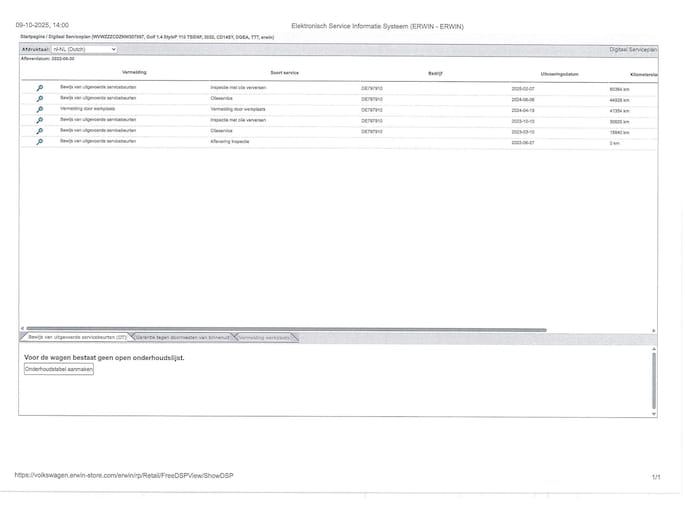This screenshot has height=514, width=685.
Task: Click magnifier icon for 2024-06-06 Olieservice row
Action: point(40,99)
